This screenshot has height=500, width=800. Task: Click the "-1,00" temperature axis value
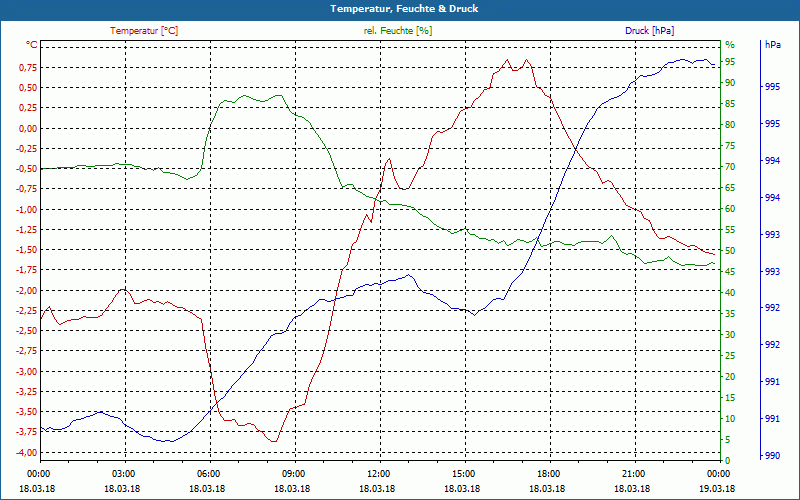27,210
